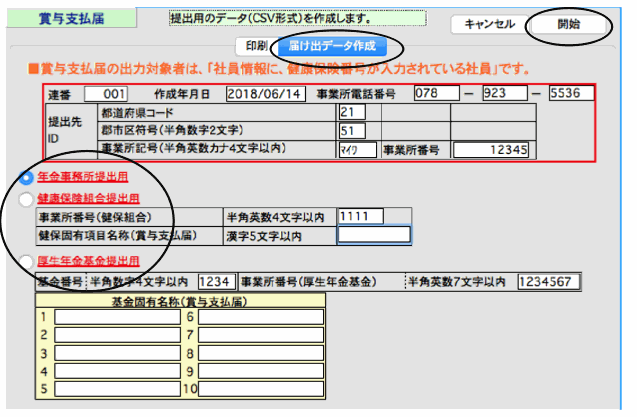637x417 pixels.
Task: Click the 開始 button
Action: coord(568,24)
